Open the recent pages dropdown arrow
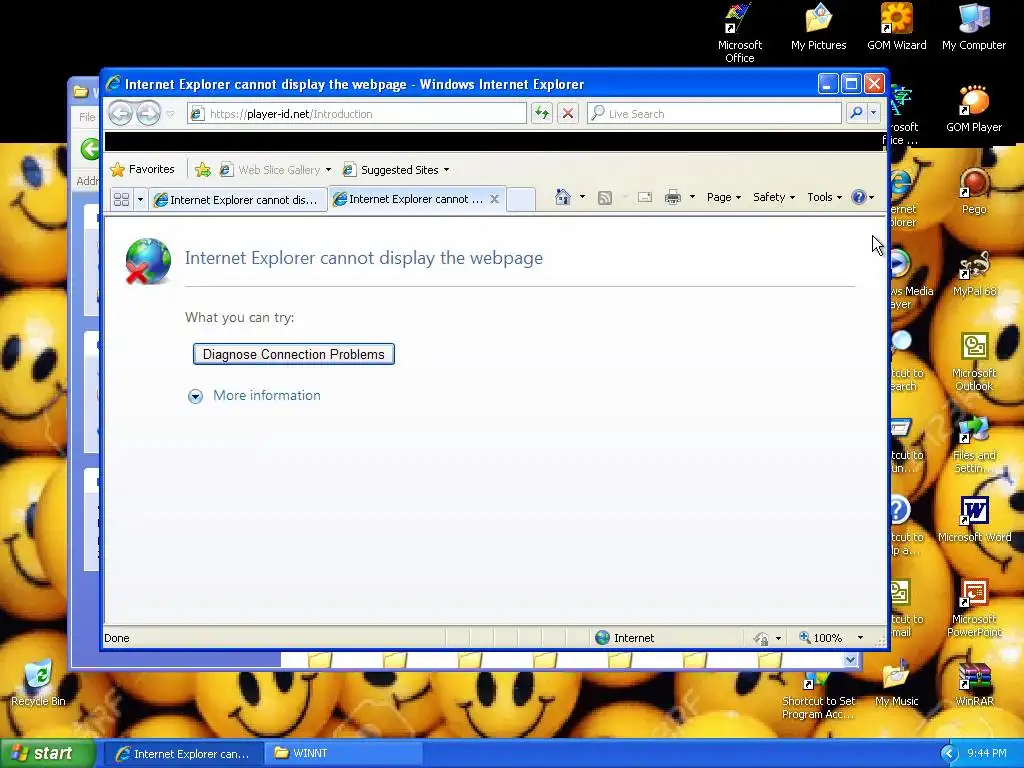Viewport: 1024px width, 768px height. pyautogui.click(x=170, y=114)
